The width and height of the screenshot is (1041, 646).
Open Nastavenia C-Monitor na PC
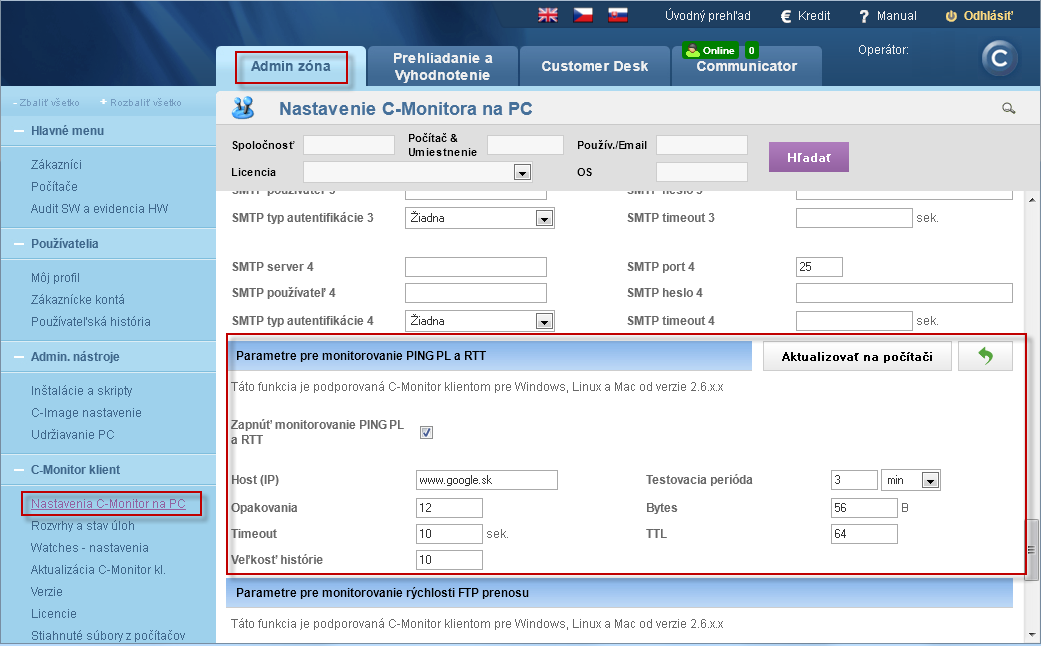(108, 503)
